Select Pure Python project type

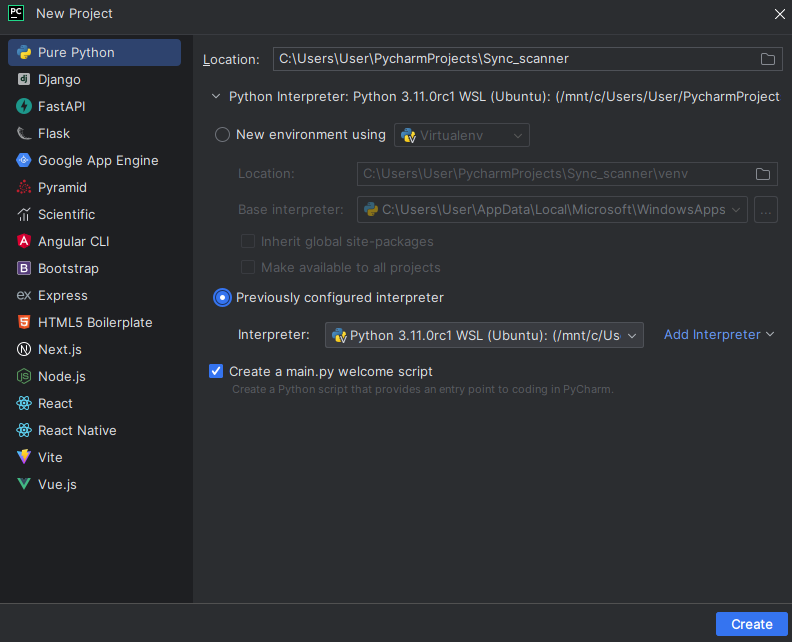pyautogui.click(x=94, y=53)
